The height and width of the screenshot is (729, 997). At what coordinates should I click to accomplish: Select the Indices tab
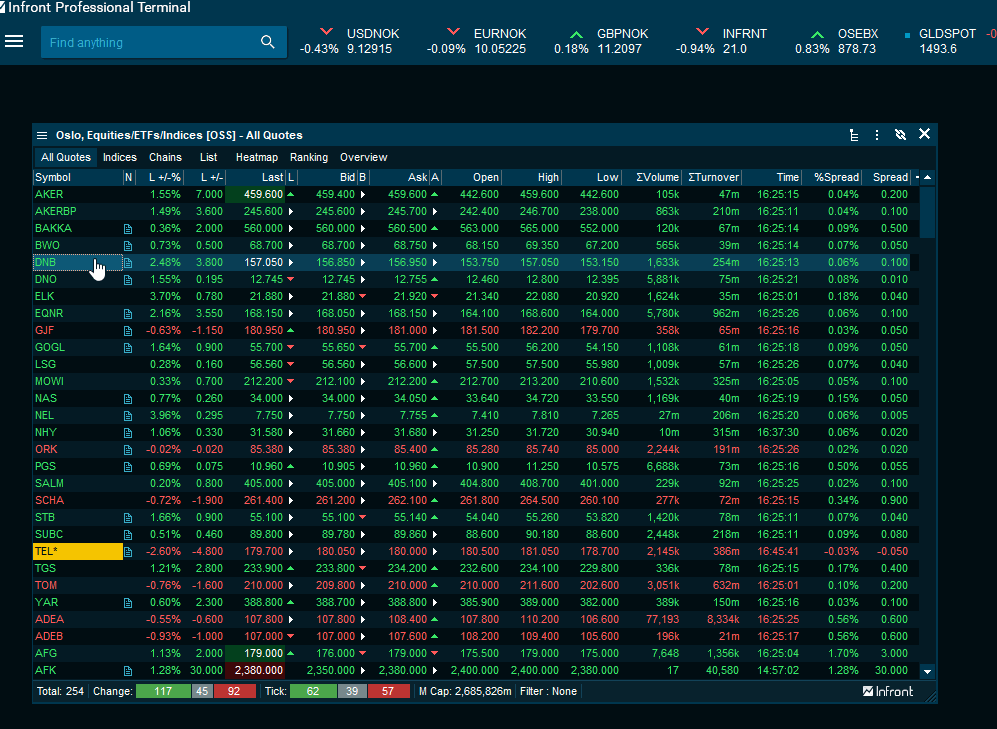120,157
